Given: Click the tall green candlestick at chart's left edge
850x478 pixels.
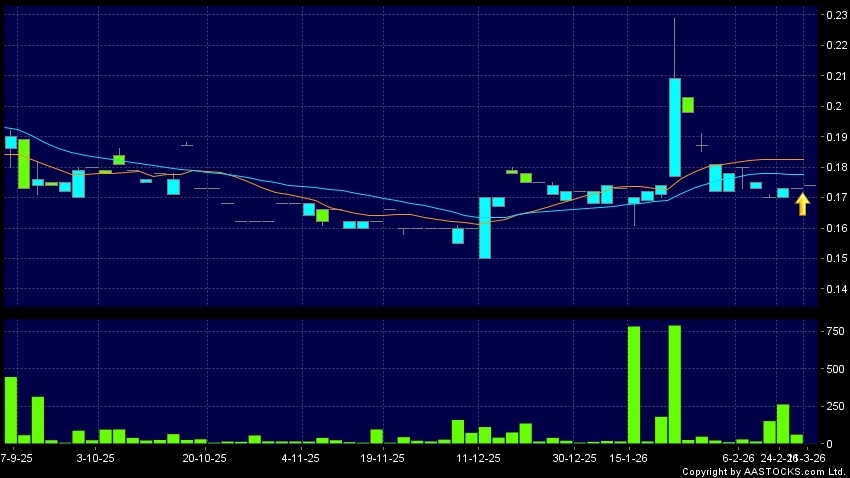Looking at the screenshot, I should (x=24, y=163).
